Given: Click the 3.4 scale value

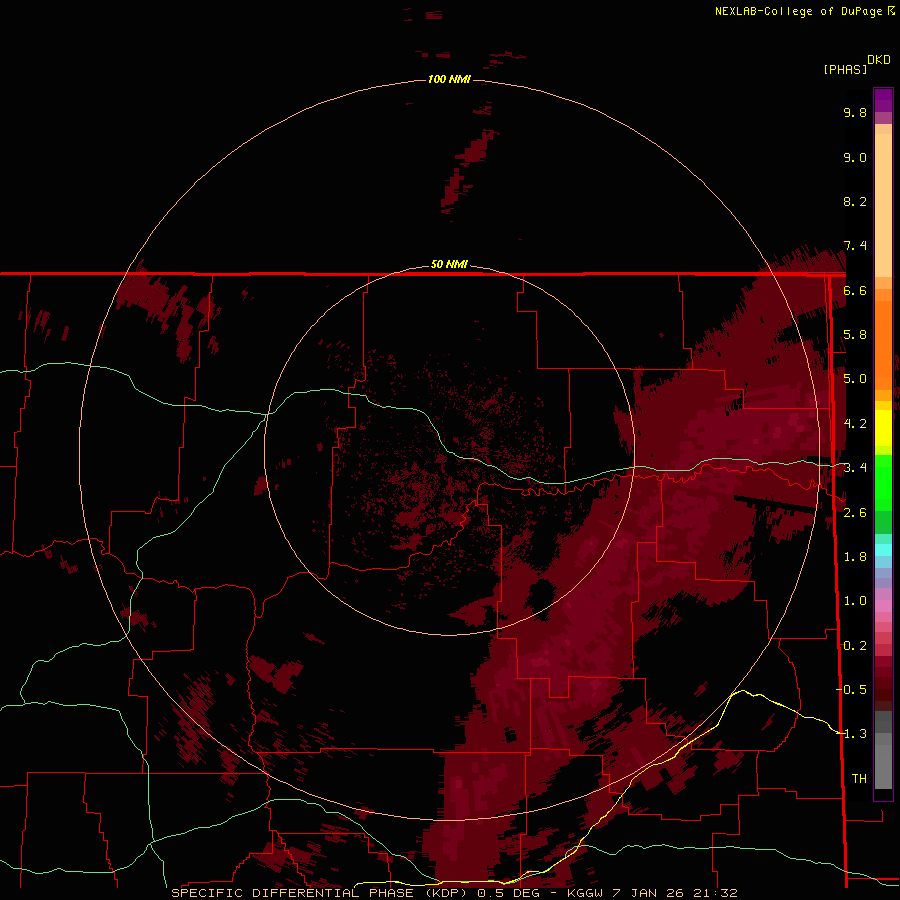Looking at the screenshot, I should pyautogui.click(x=855, y=468).
